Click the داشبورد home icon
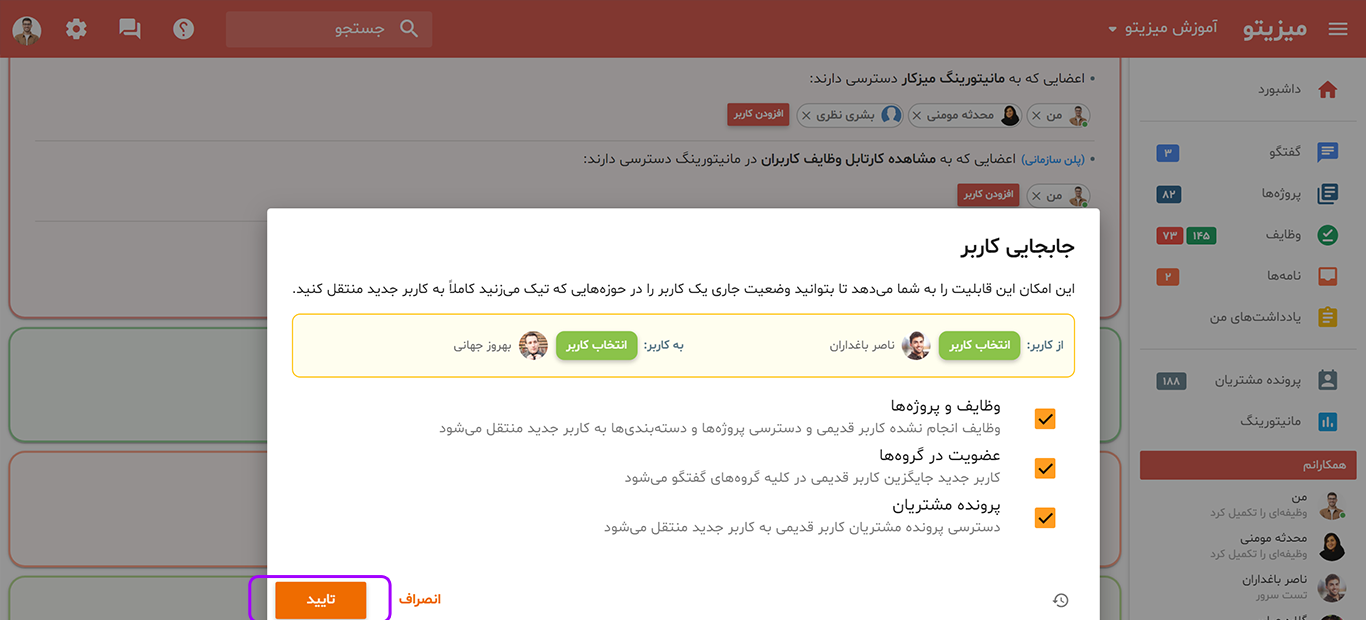This screenshot has height=620, width=1366. click(1328, 90)
